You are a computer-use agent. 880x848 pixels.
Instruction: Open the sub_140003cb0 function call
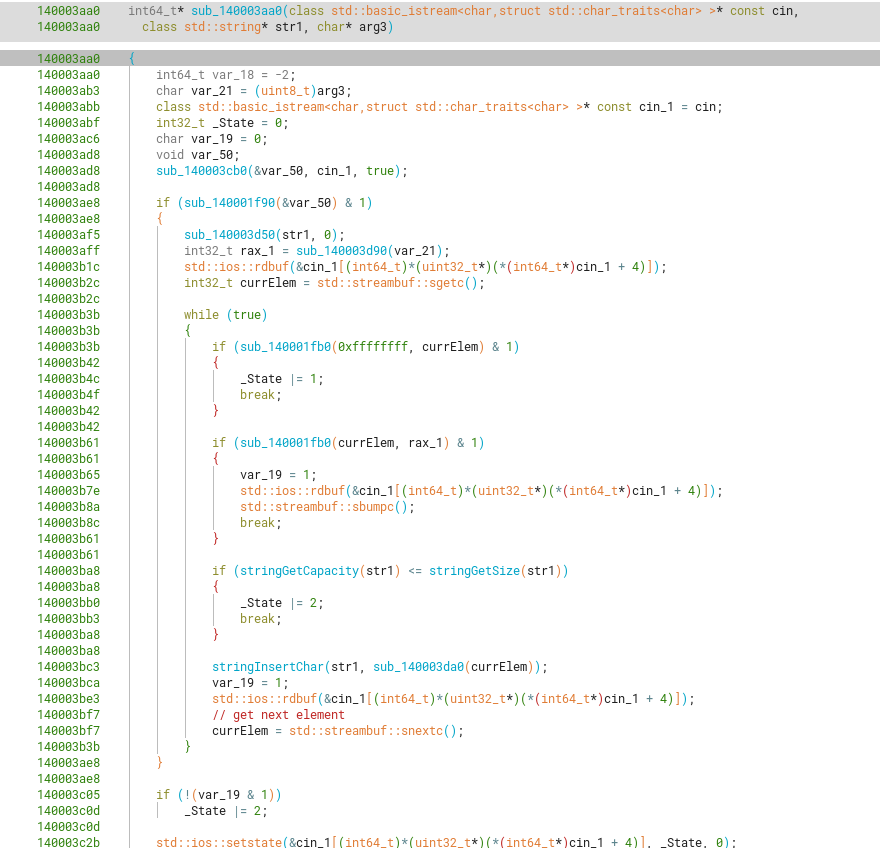coord(204,171)
